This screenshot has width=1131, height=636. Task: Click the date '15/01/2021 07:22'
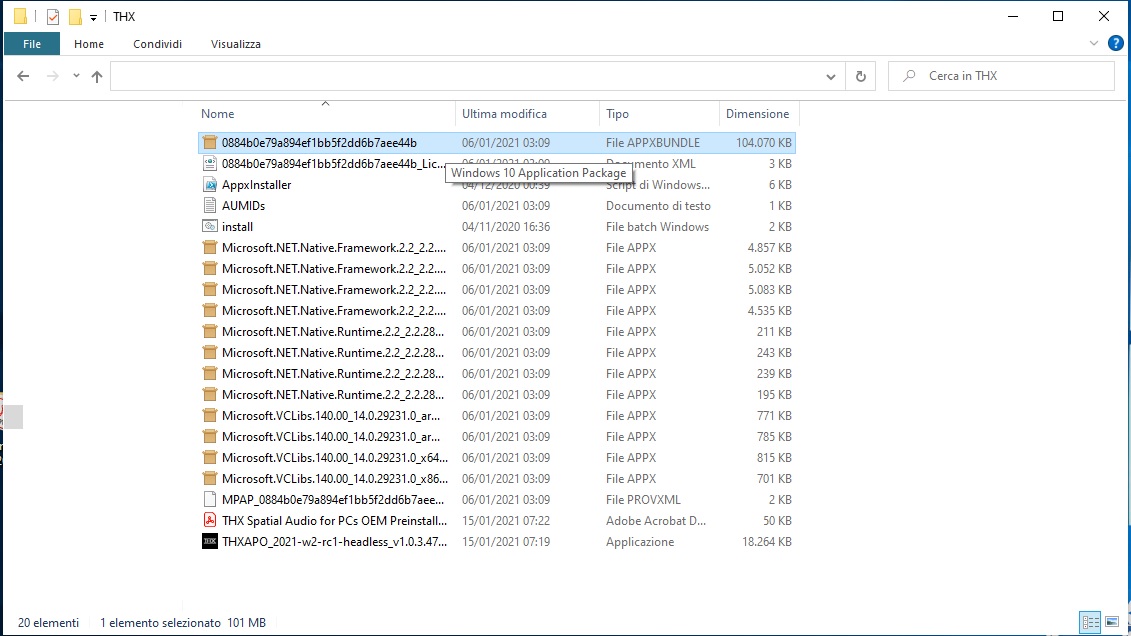pos(506,520)
